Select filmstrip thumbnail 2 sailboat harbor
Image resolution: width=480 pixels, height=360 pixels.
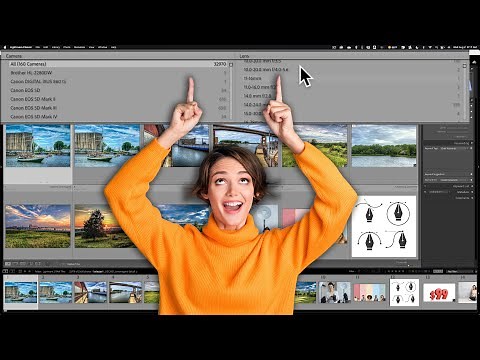point(56,292)
